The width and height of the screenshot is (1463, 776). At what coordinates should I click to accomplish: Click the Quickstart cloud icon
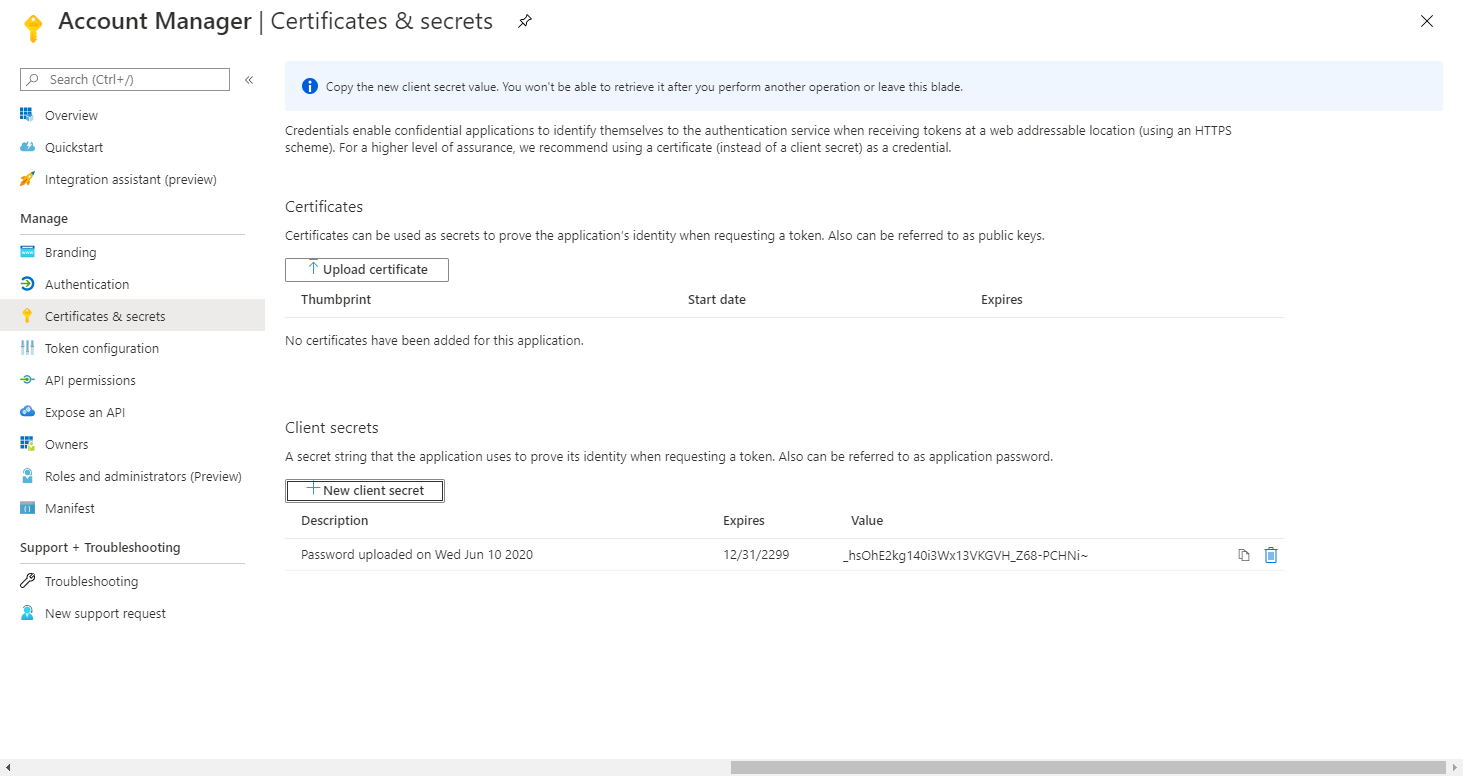click(x=27, y=147)
